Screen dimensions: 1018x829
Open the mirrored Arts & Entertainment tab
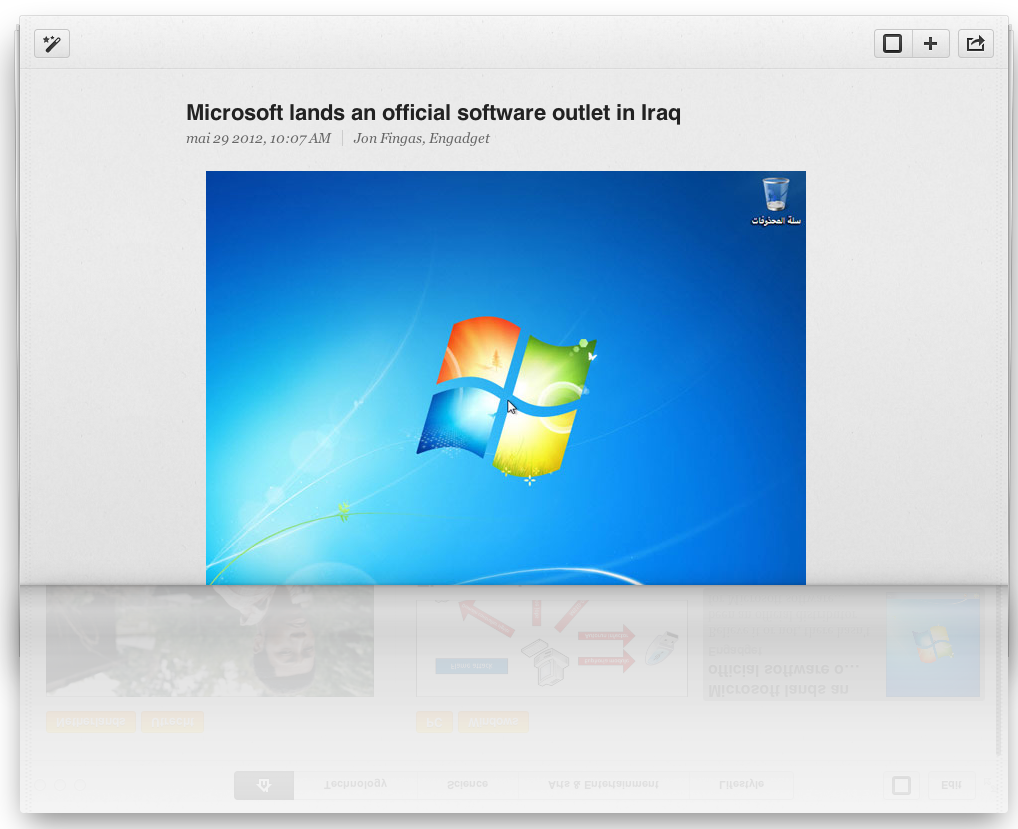pyautogui.click(x=603, y=785)
